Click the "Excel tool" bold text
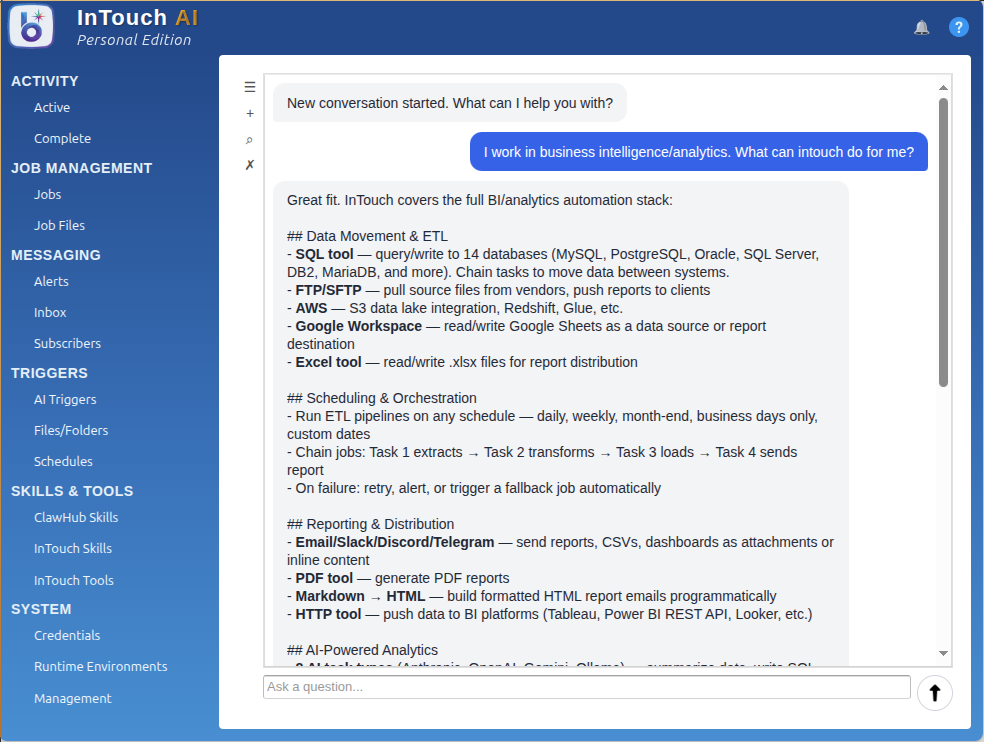The width and height of the screenshot is (984, 742). [x=328, y=362]
